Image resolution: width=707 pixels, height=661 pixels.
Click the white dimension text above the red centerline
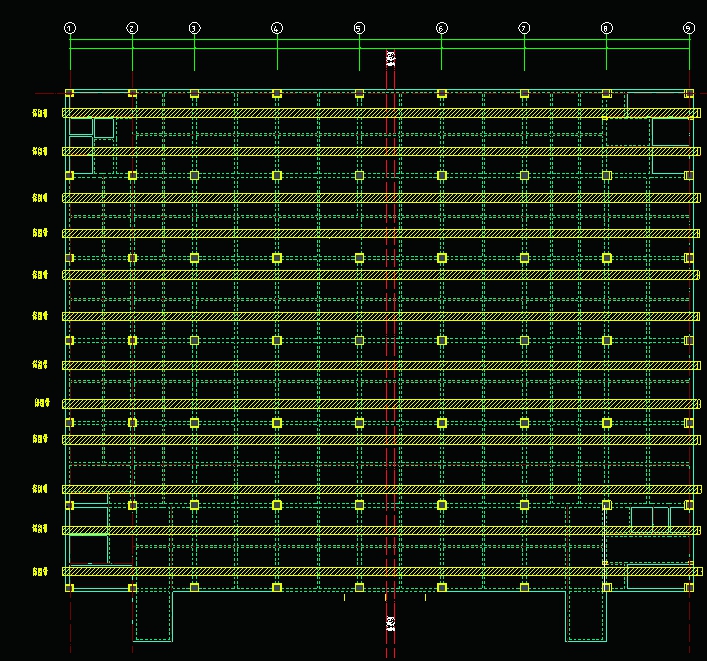click(391, 58)
